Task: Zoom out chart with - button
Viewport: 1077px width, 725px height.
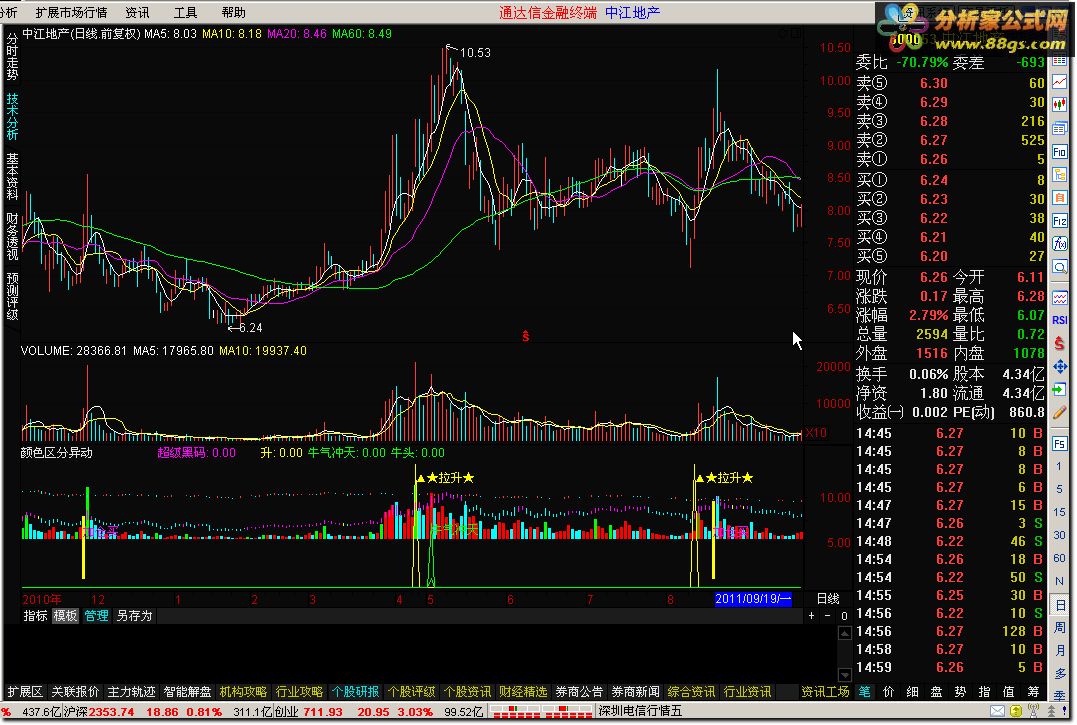Action: coord(827,616)
